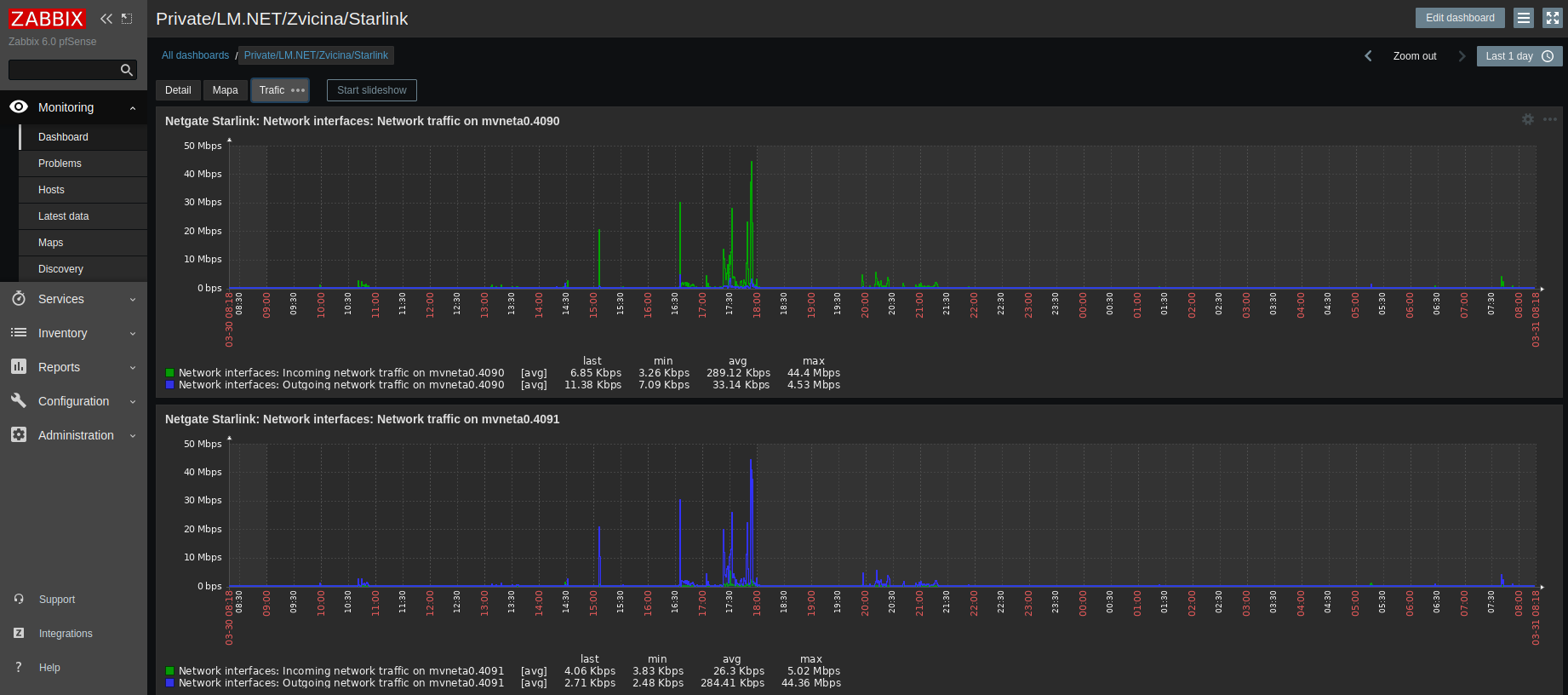Open mvneta0.4090 widget settings gear
The image size is (1568, 695).
pyautogui.click(x=1528, y=119)
